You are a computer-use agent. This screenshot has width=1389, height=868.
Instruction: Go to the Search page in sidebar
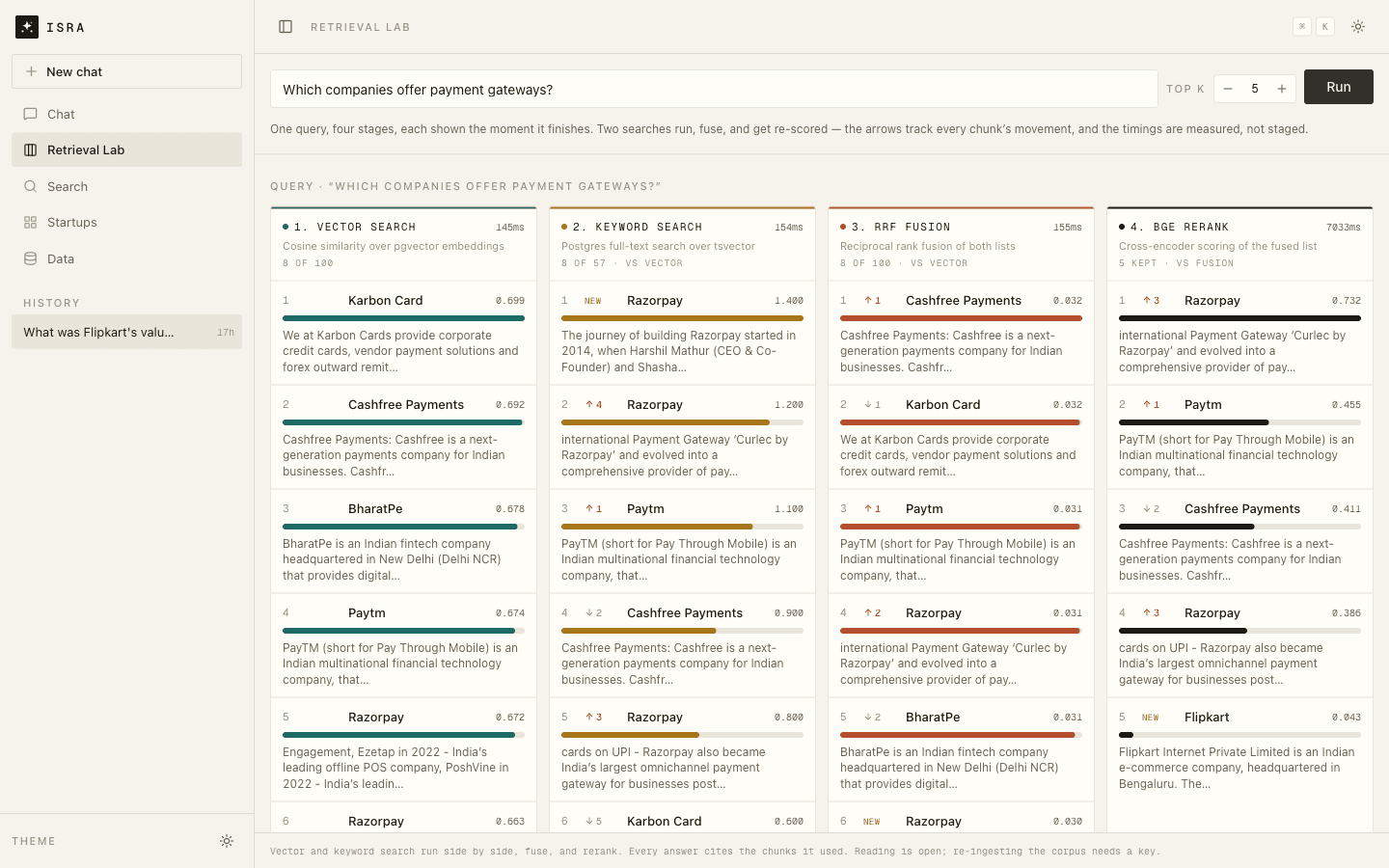tap(126, 186)
